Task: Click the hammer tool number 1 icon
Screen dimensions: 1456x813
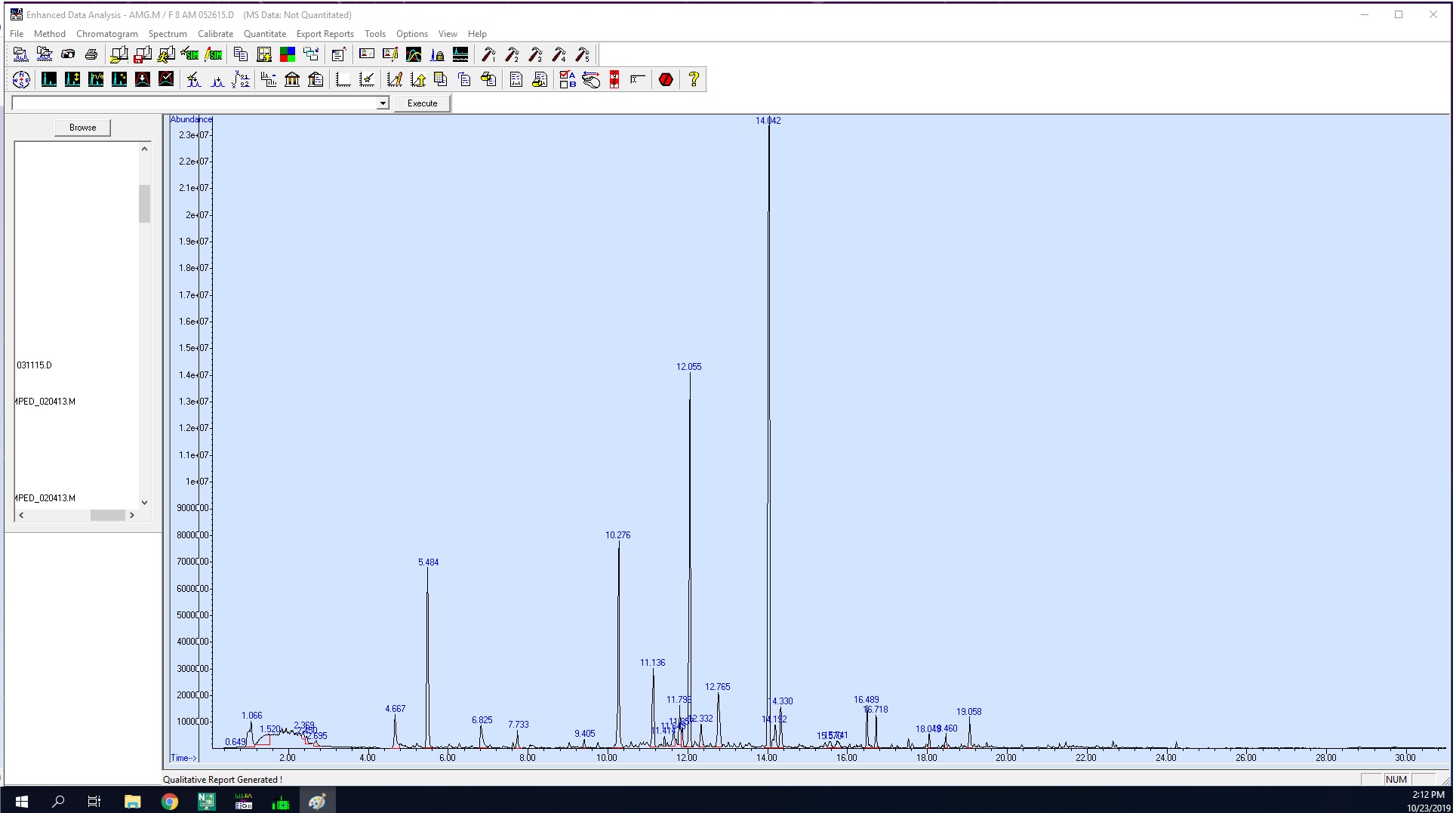Action: [x=488, y=54]
